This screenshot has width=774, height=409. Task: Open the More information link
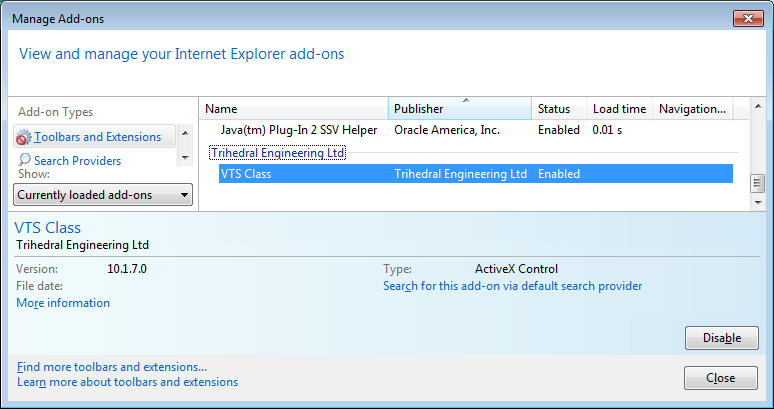coord(63,303)
